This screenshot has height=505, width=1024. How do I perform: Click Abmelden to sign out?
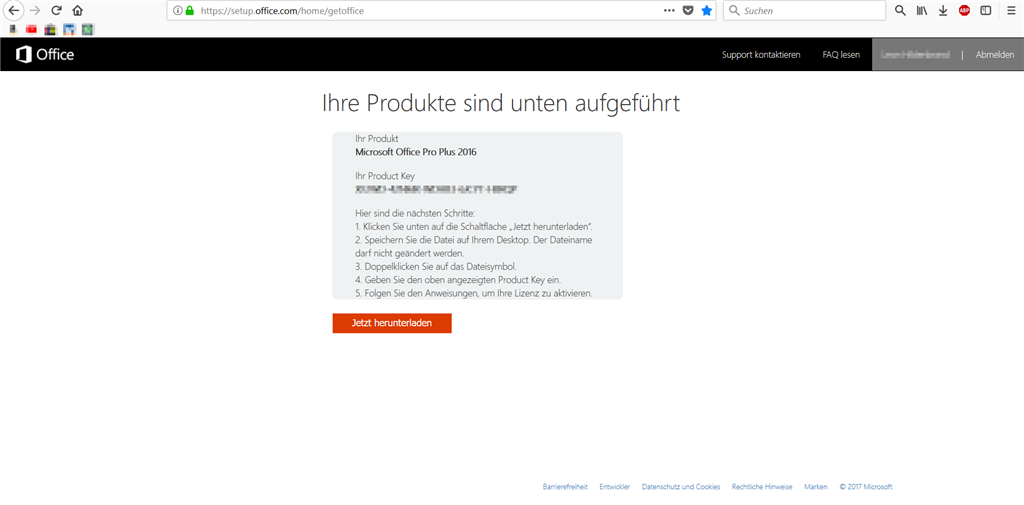point(995,55)
